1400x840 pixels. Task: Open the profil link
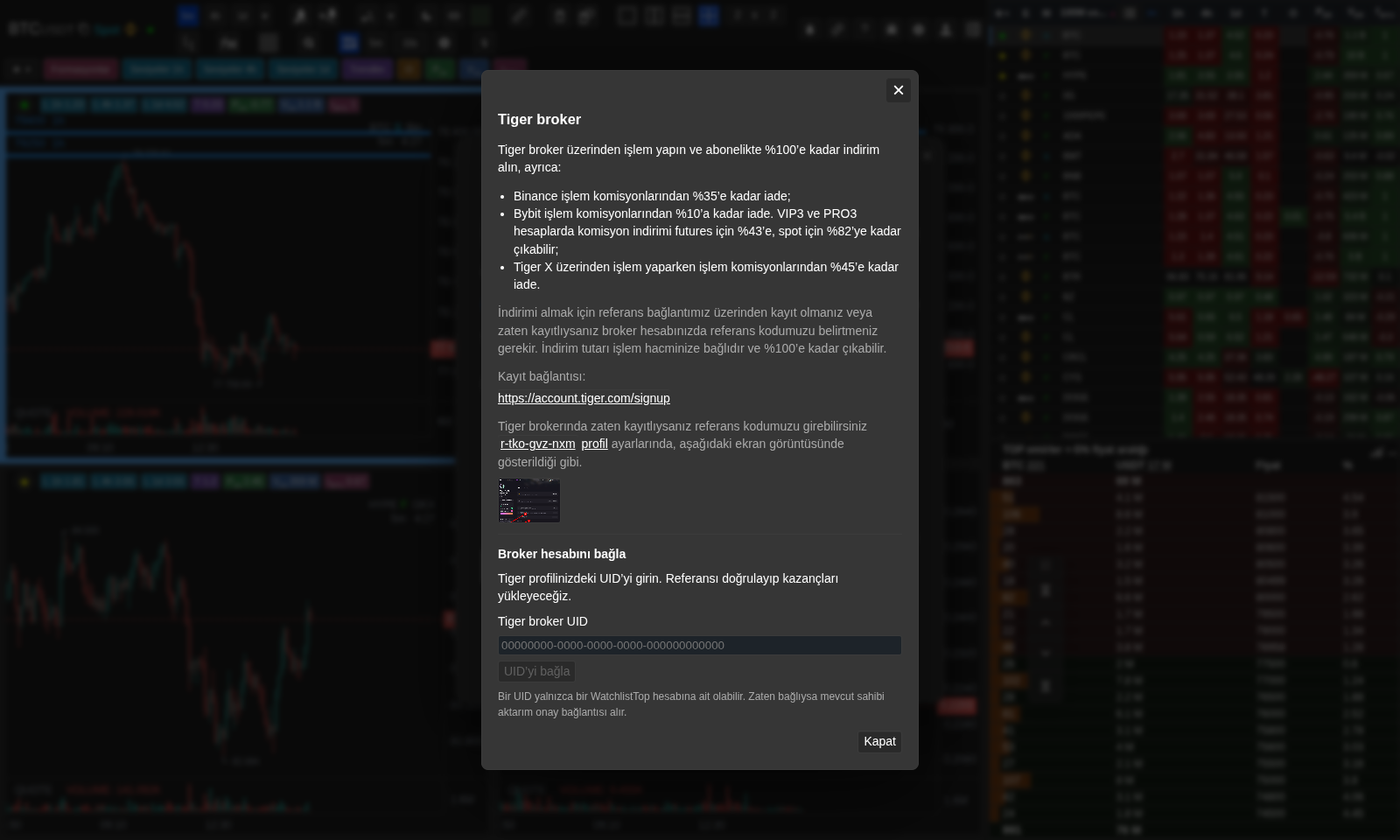(x=594, y=444)
